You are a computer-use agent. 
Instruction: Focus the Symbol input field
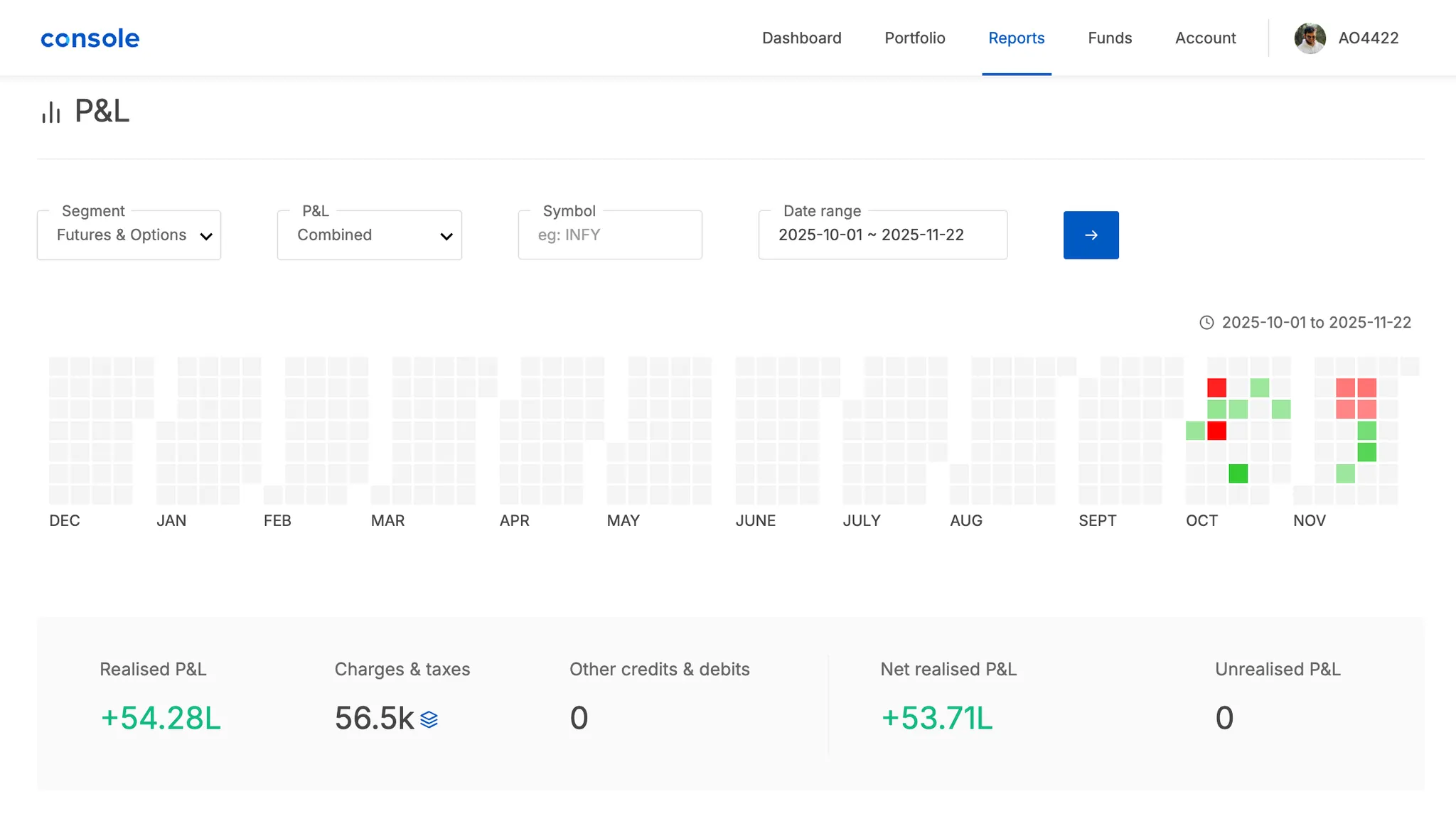610,235
